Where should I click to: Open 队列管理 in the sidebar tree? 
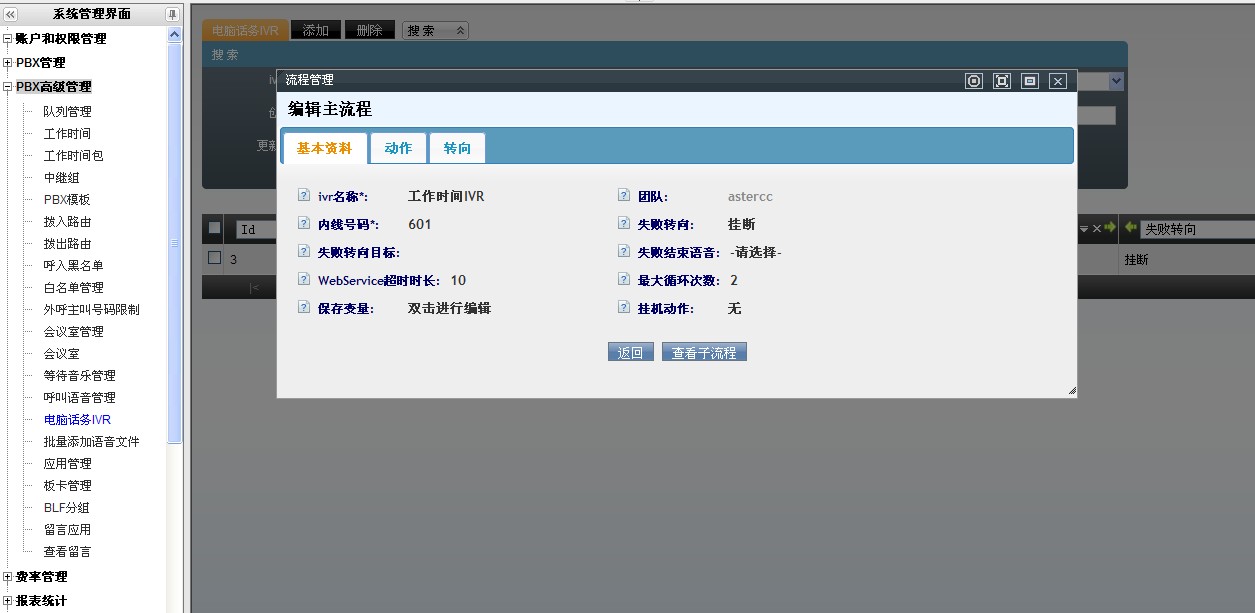coord(67,111)
